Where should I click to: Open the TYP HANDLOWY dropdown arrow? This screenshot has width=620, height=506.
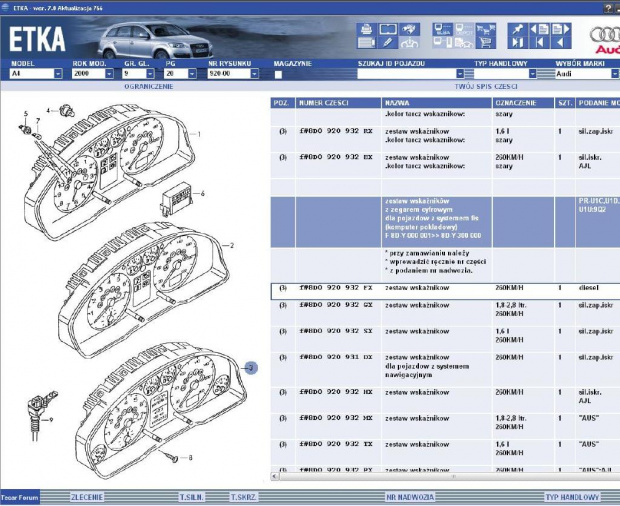click(x=533, y=74)
